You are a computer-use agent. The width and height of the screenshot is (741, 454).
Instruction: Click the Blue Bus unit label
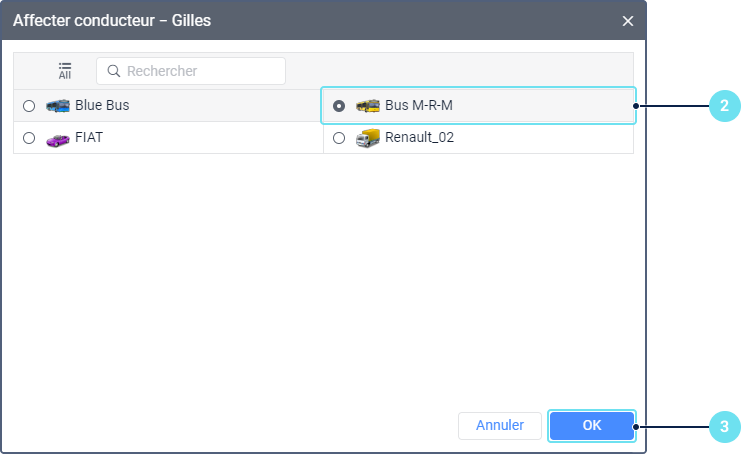click(102, 105)
